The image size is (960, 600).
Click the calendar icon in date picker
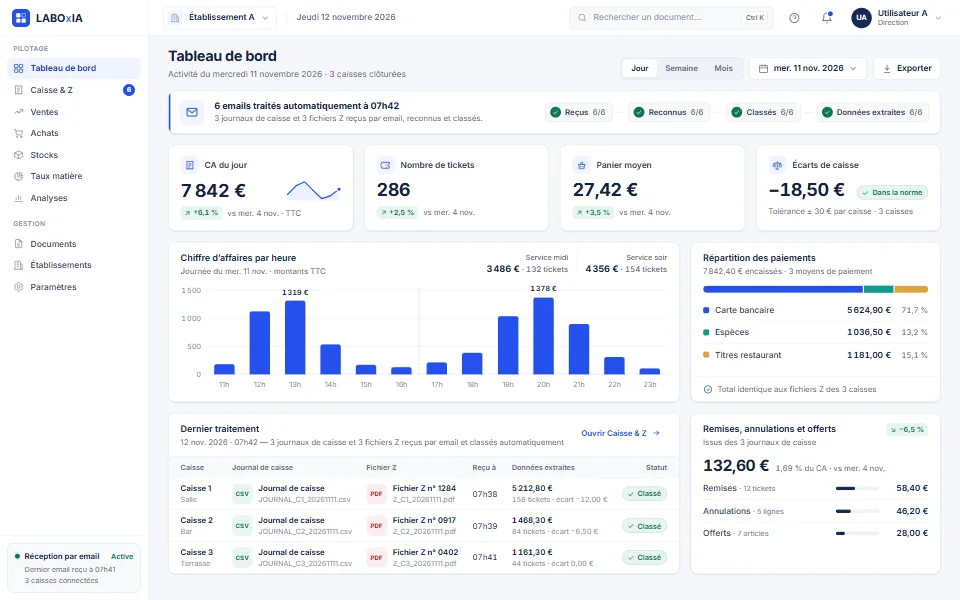point(763,69)
